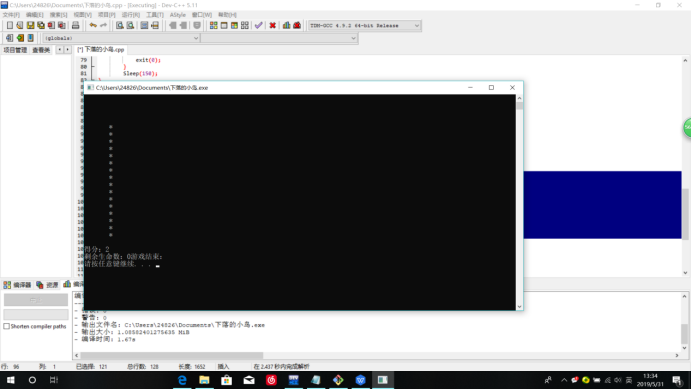Open the 文件[F] menu

pyautogui.click(x=11, y=15)
